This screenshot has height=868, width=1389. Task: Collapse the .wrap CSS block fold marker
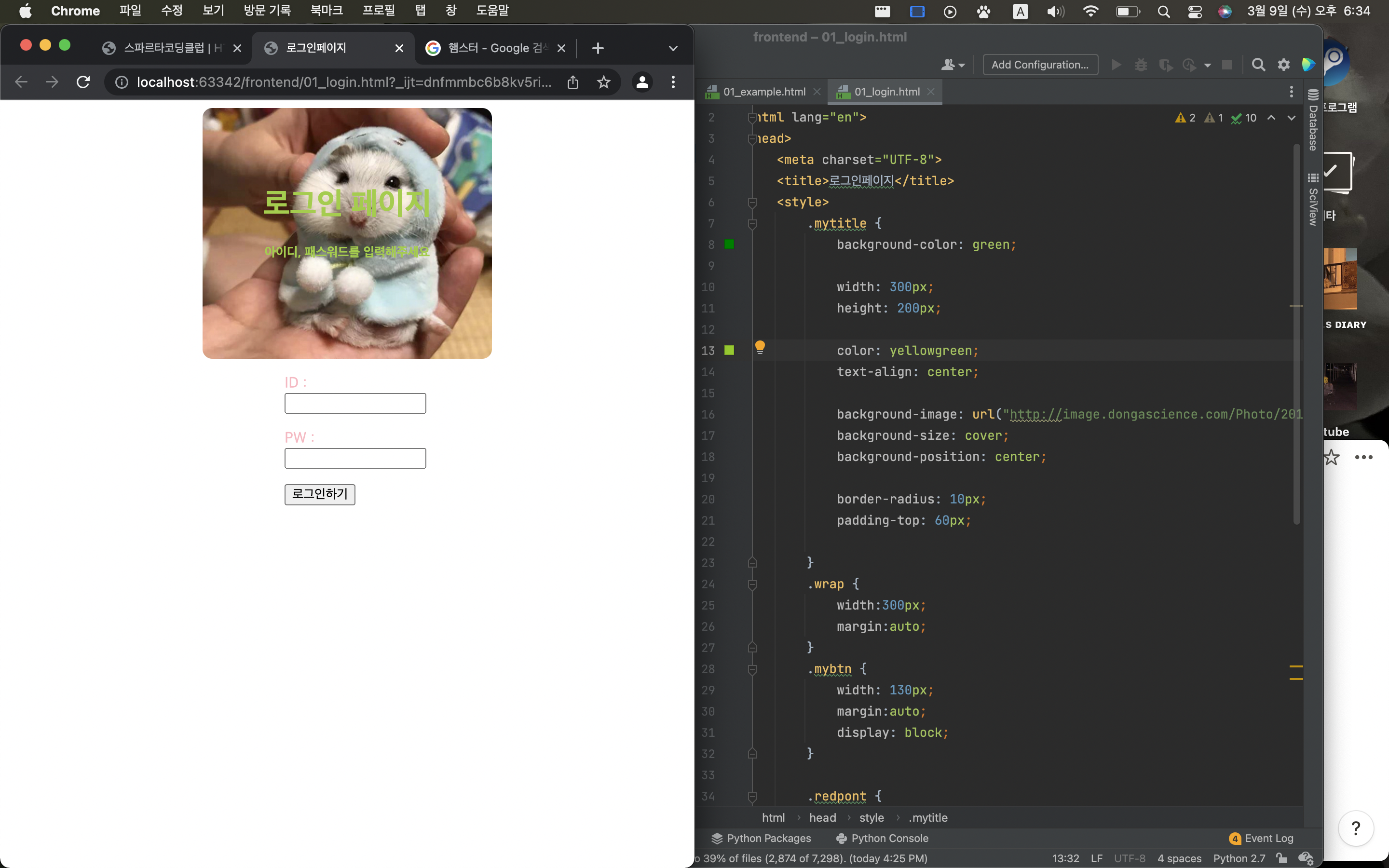[752, 584]
